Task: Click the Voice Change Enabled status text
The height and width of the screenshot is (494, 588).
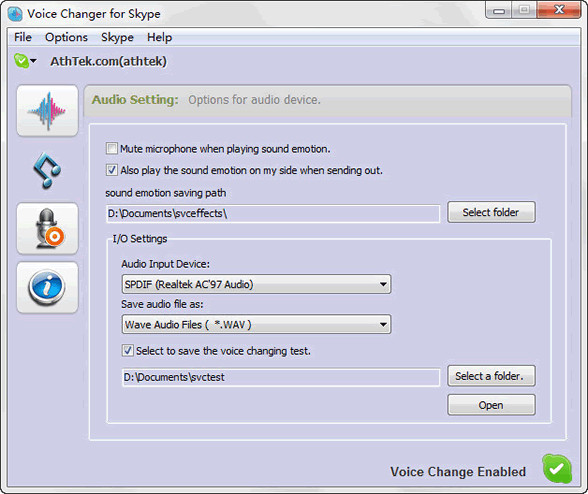Action: pos(458,471)
